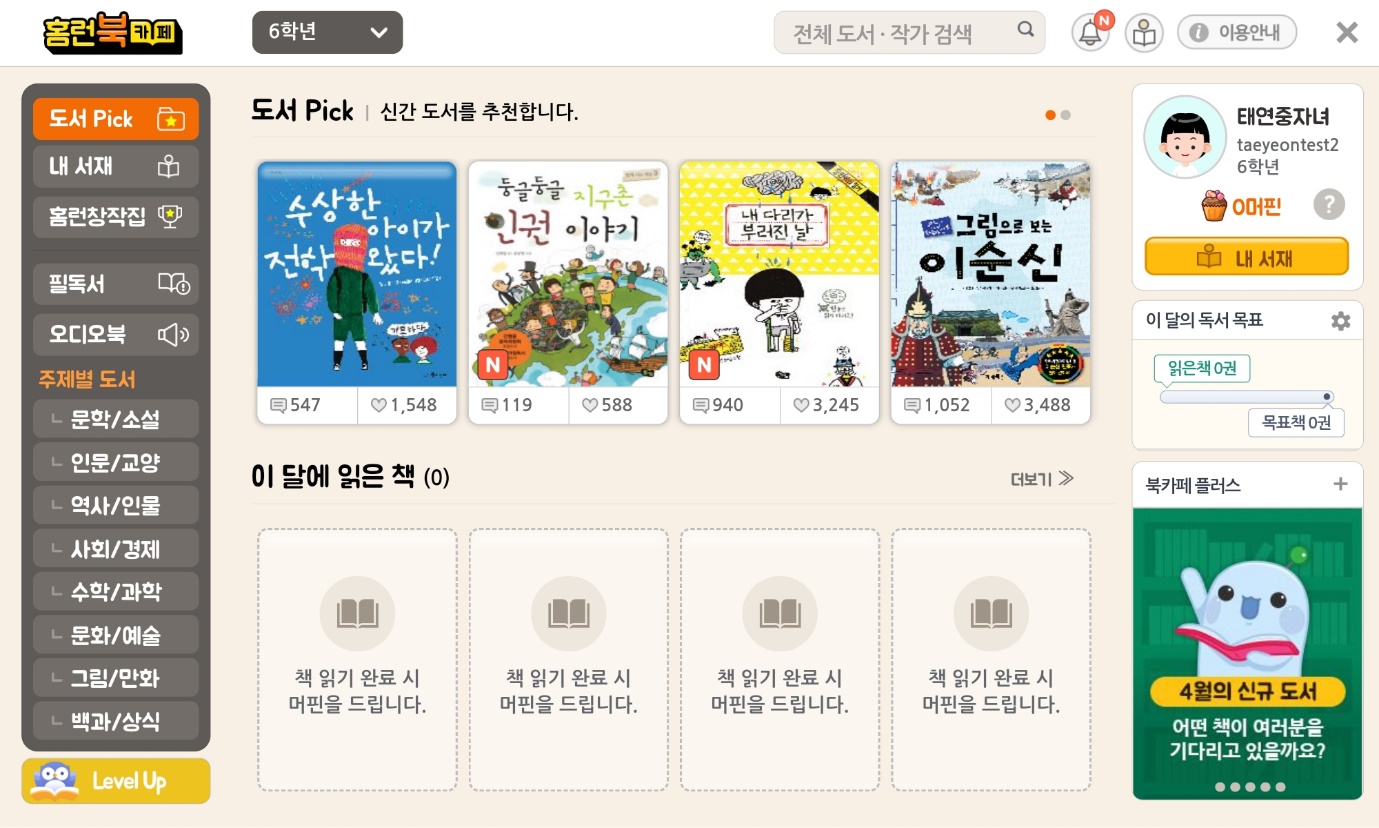
Task: Open 문학/소설 category
Action: point(115,419)
